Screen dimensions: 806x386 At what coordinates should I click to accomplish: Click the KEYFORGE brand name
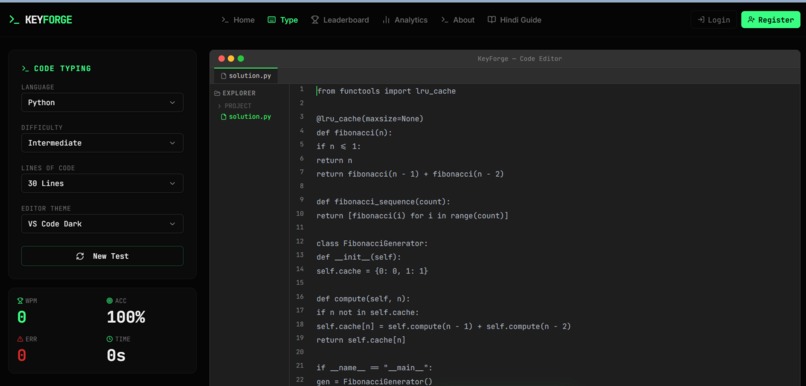[x=49, y=20]
